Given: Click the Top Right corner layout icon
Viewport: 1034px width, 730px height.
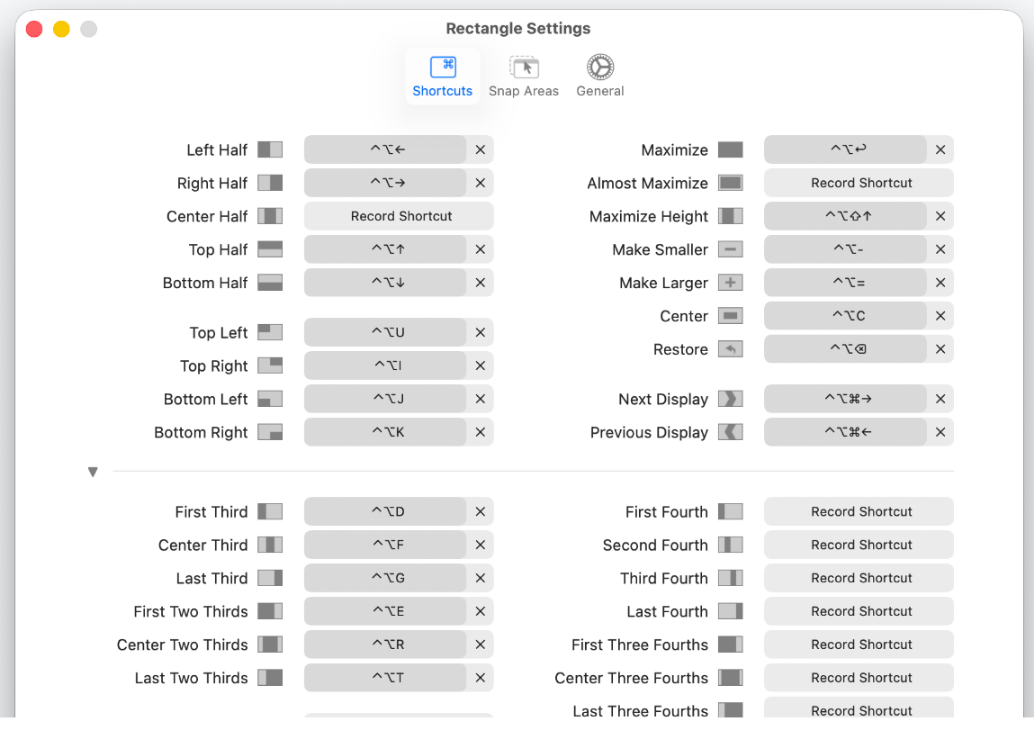Looking at the screenshot, I should [x=270, y=365].
